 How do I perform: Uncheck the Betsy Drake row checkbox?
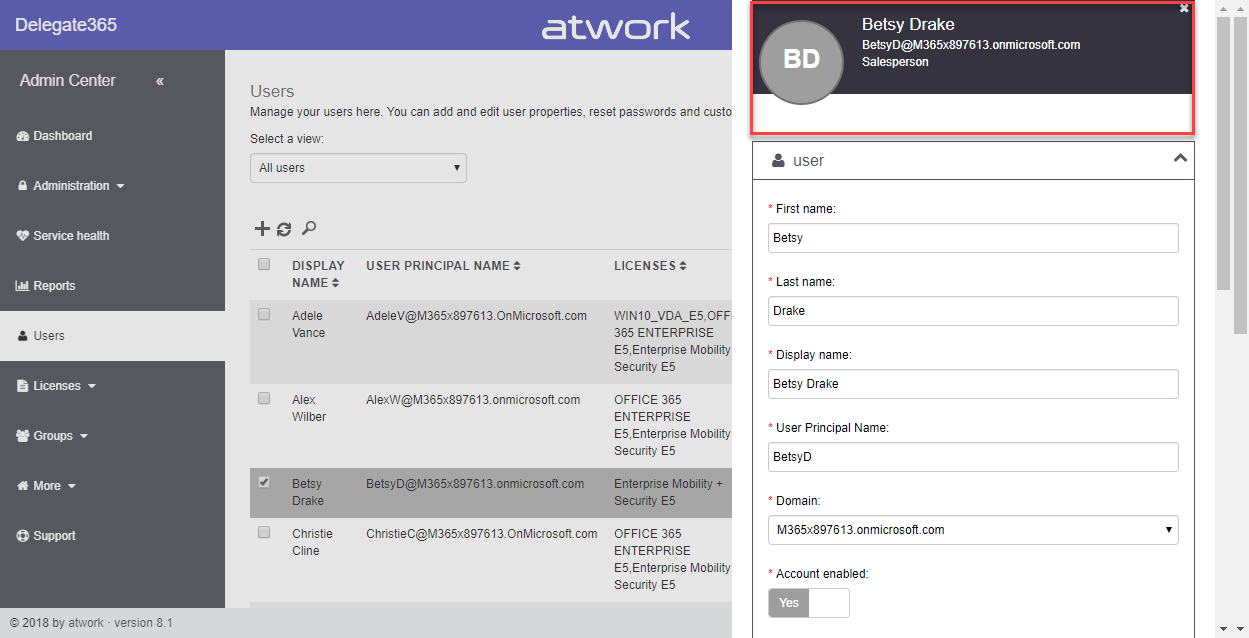pos(264,482)
